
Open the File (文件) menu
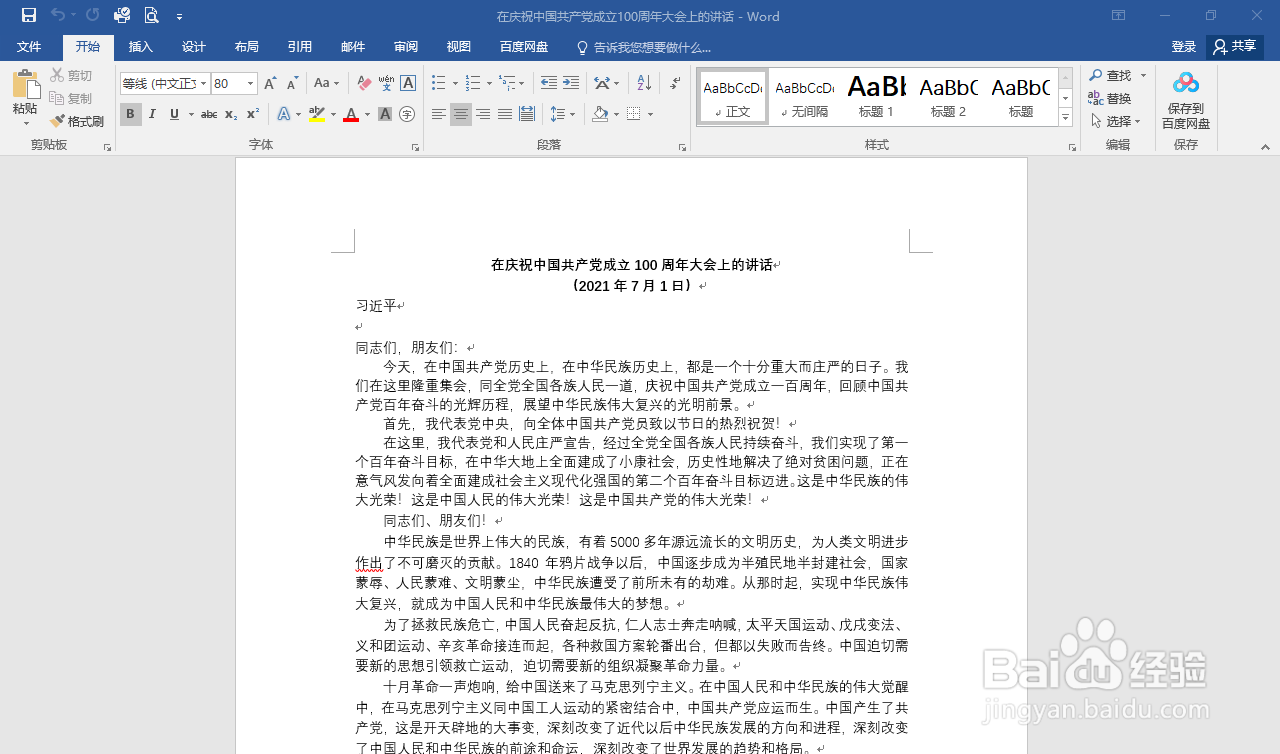point(29,47)
